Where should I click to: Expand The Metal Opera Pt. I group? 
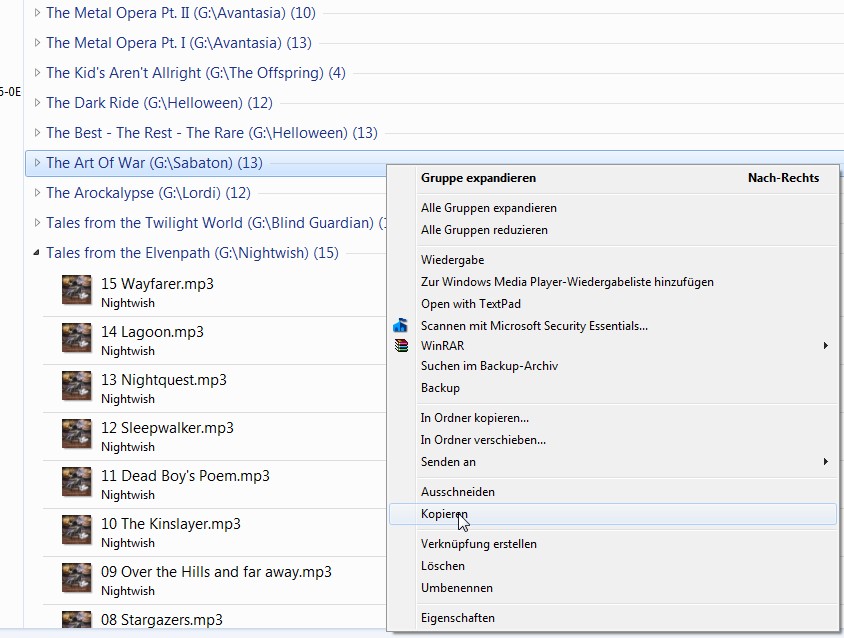37,43
